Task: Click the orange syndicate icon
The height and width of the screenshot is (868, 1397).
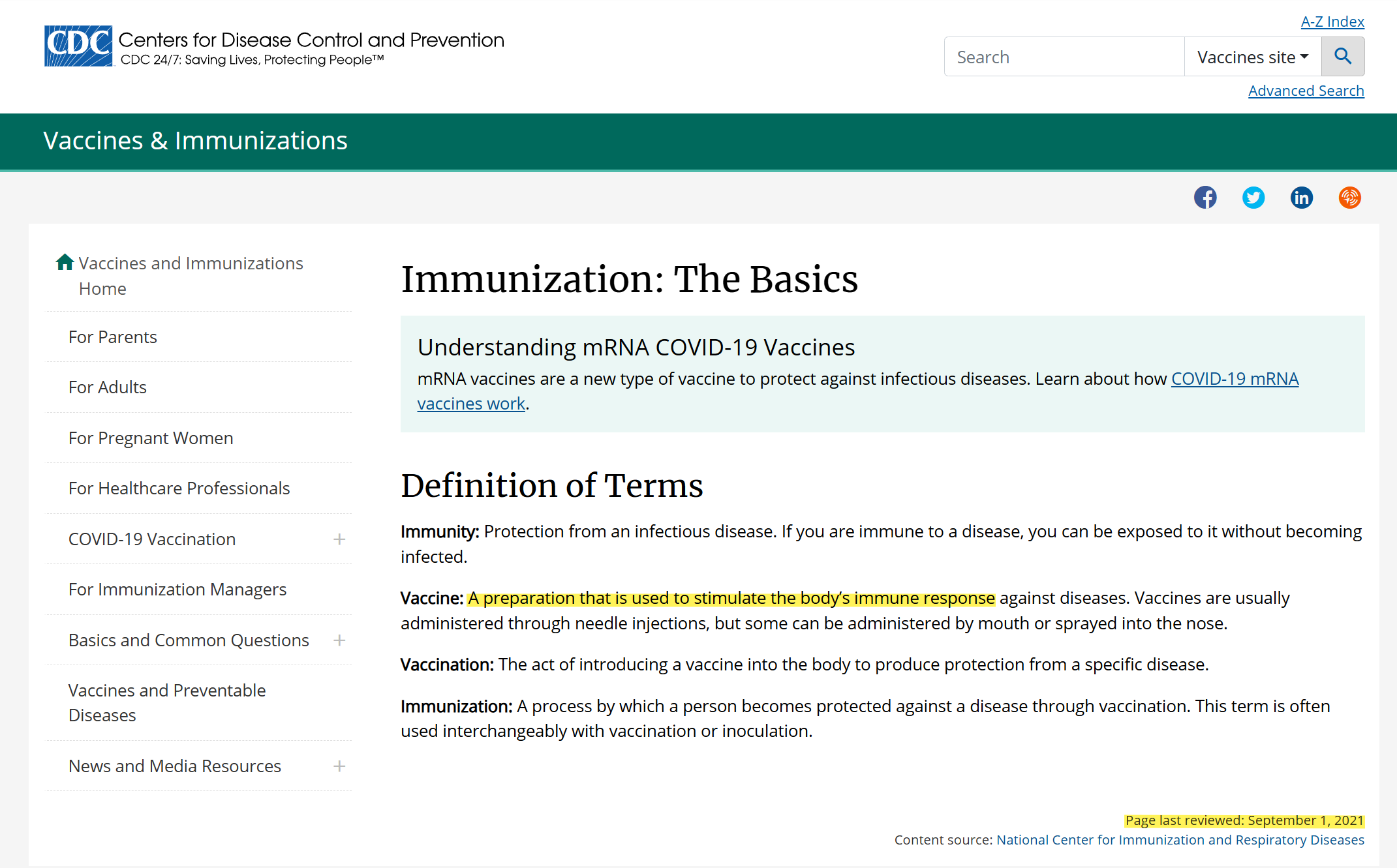Action: (x=1349, y=198)
